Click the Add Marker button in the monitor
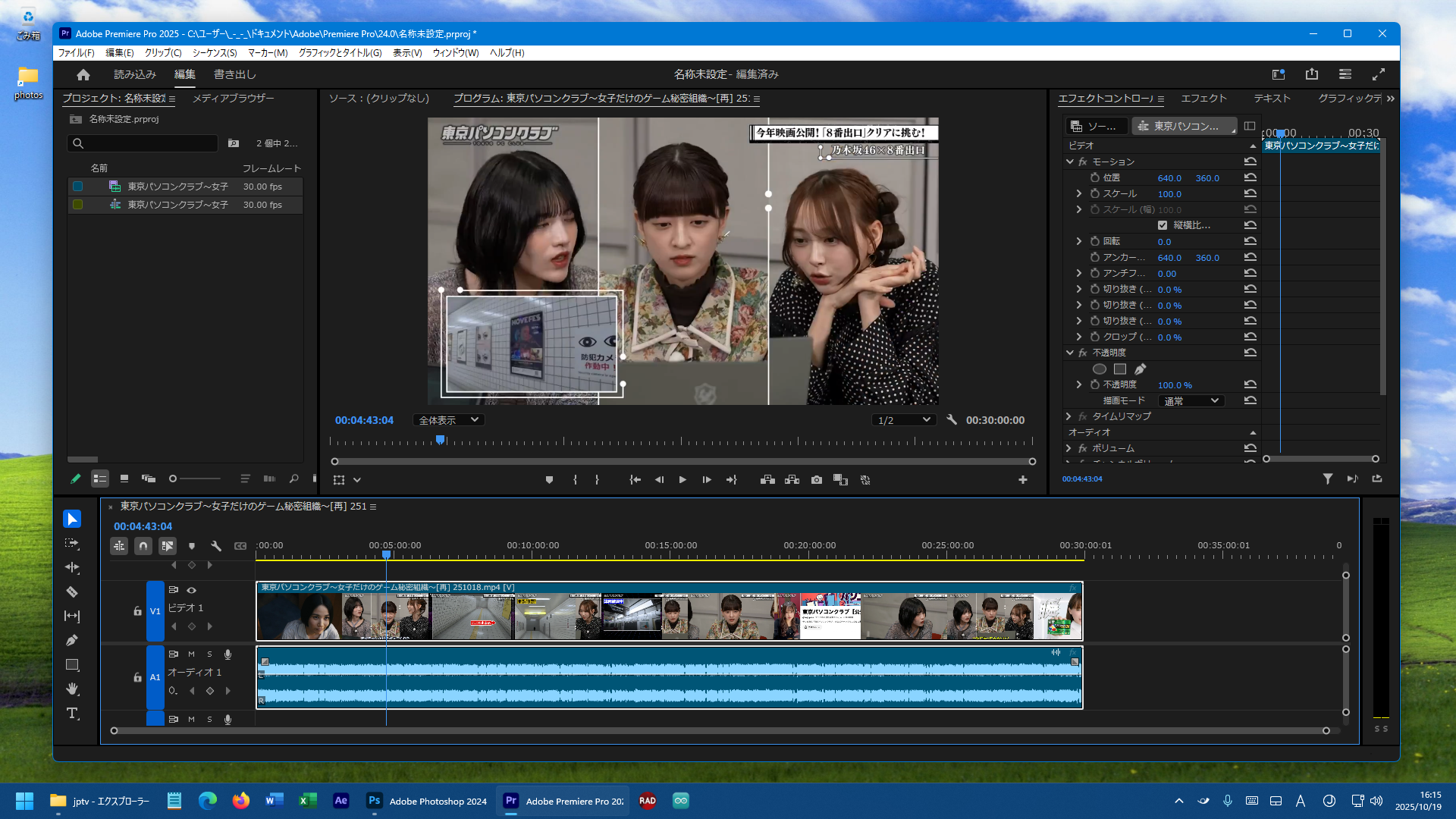 coord(549,480)
